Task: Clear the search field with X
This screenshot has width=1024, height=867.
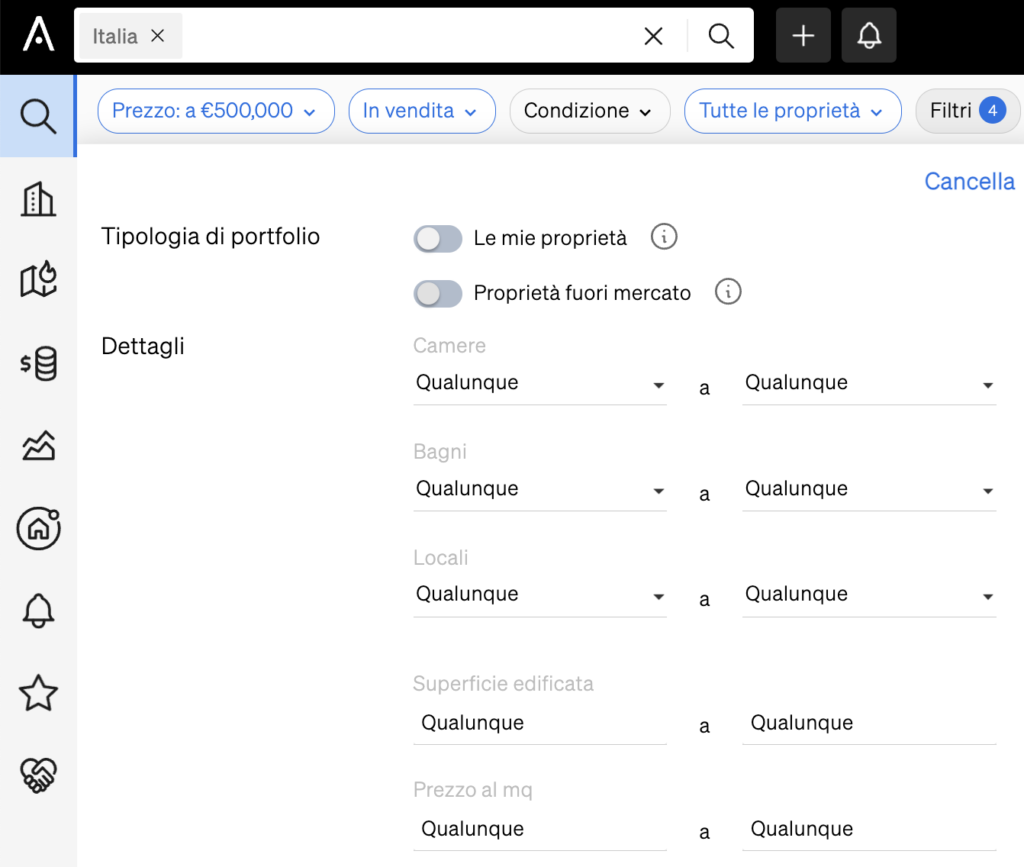Action: click(653, 36)
